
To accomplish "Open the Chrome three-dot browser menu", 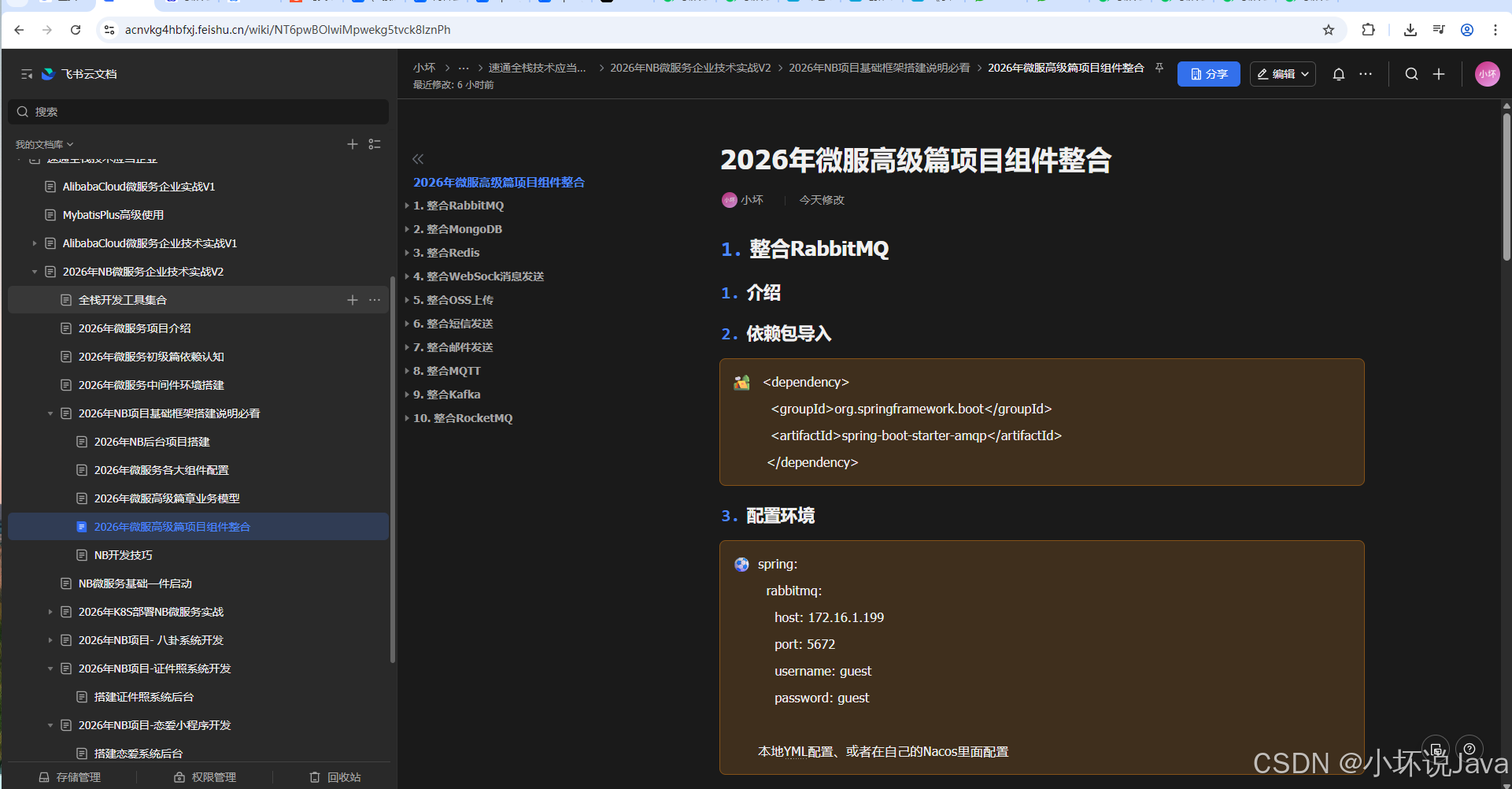I will point(1496,30).
